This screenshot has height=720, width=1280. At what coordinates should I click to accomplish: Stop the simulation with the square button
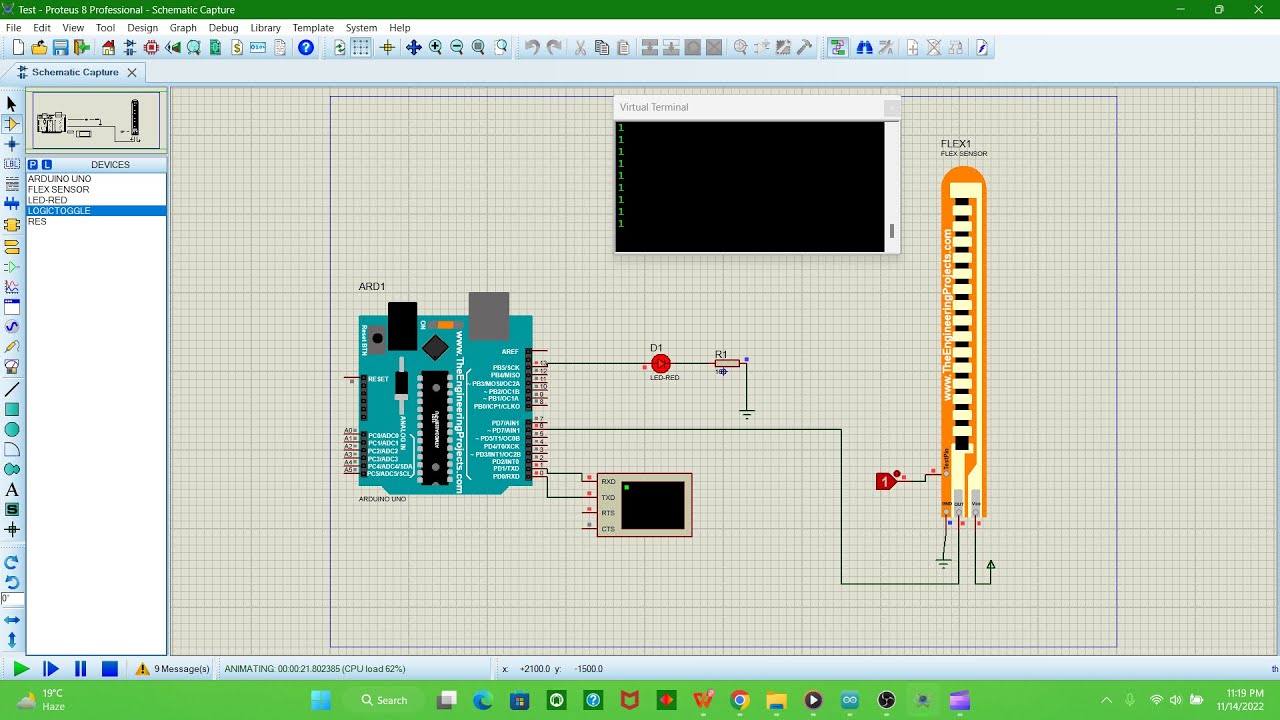click(x=110, y=669)
